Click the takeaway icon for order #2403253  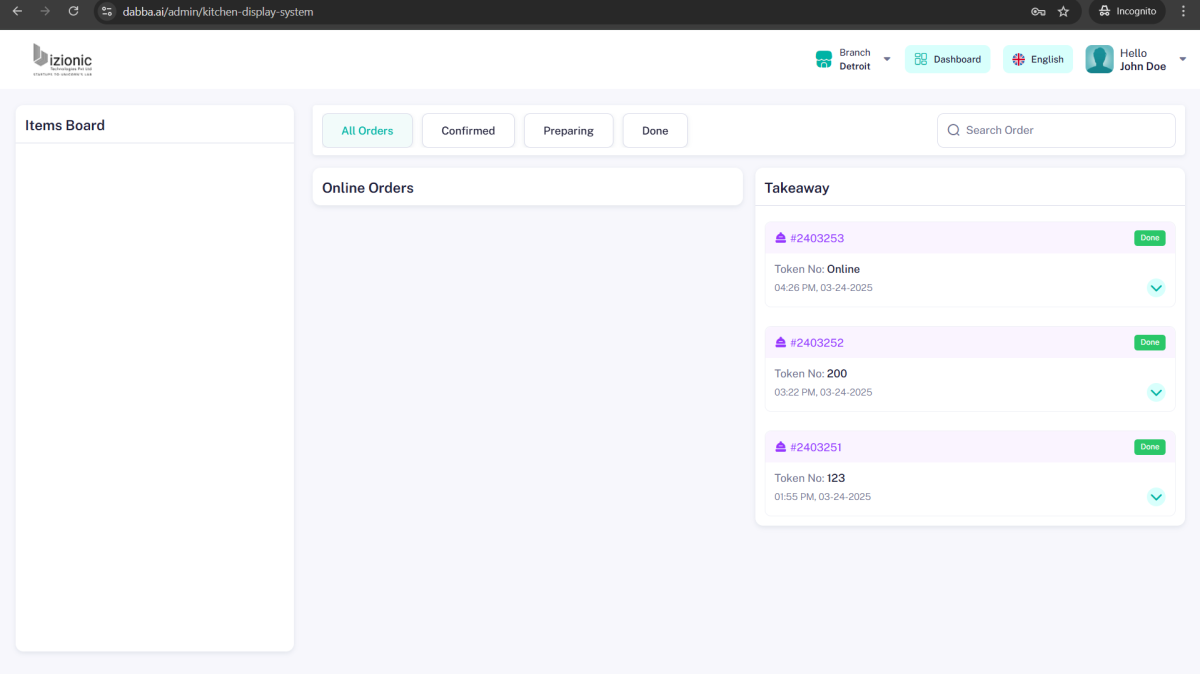pos(781,238)
